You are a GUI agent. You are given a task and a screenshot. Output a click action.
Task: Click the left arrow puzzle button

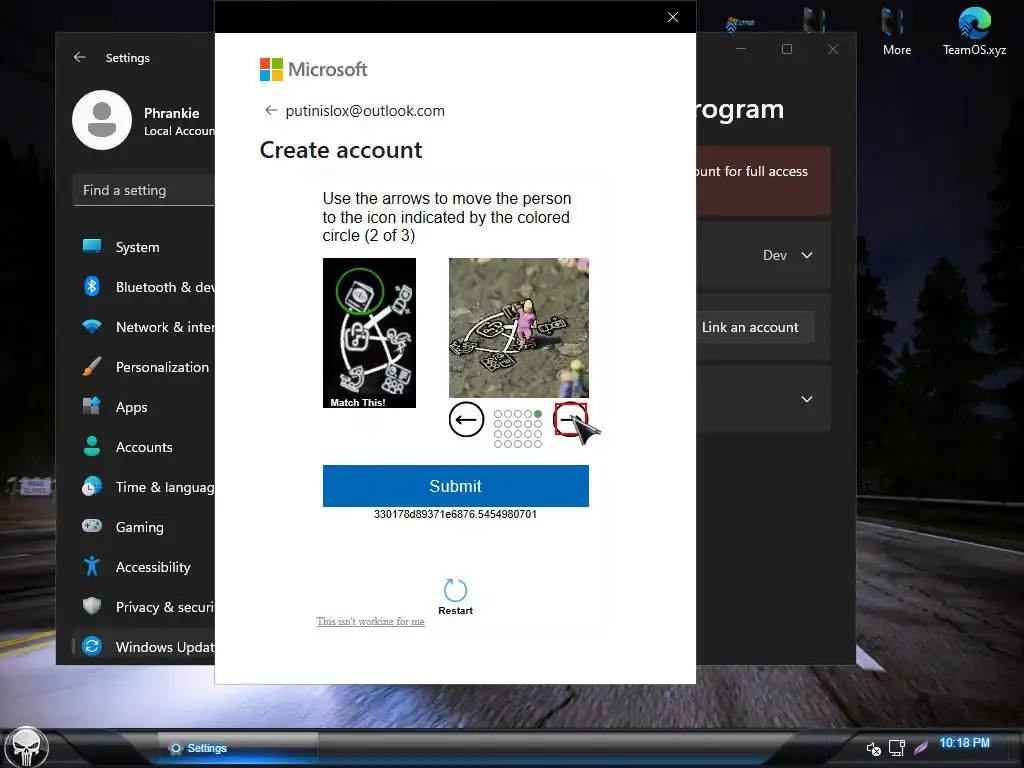(x=466, y=419)
